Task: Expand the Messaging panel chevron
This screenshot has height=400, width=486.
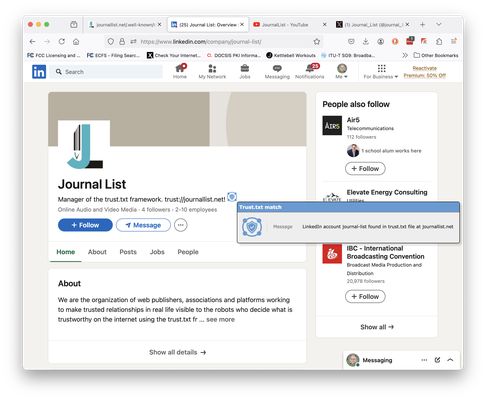Action: click(x=450, y=360)
